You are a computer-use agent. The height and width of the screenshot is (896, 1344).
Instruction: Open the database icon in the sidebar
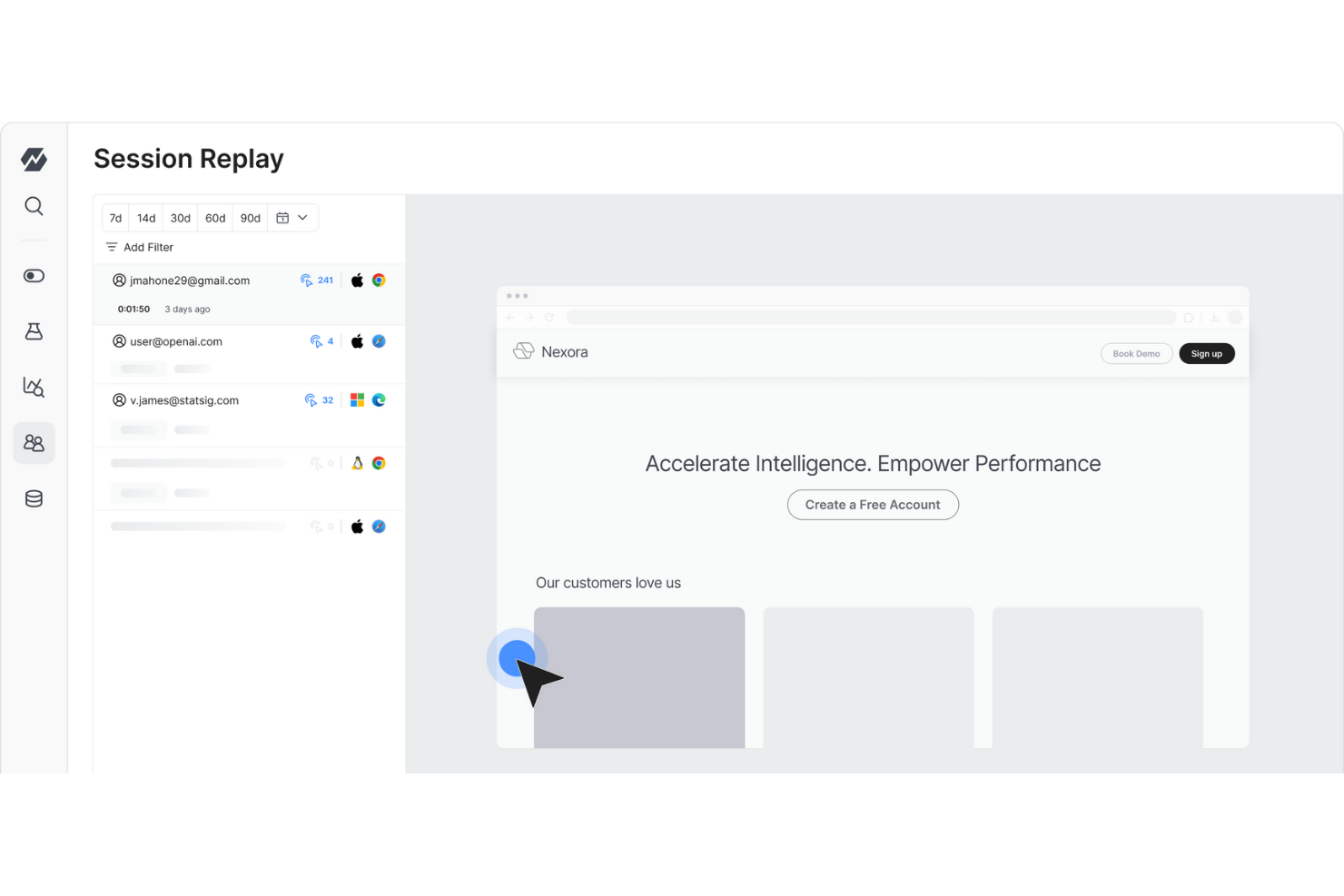click(34, 498)
